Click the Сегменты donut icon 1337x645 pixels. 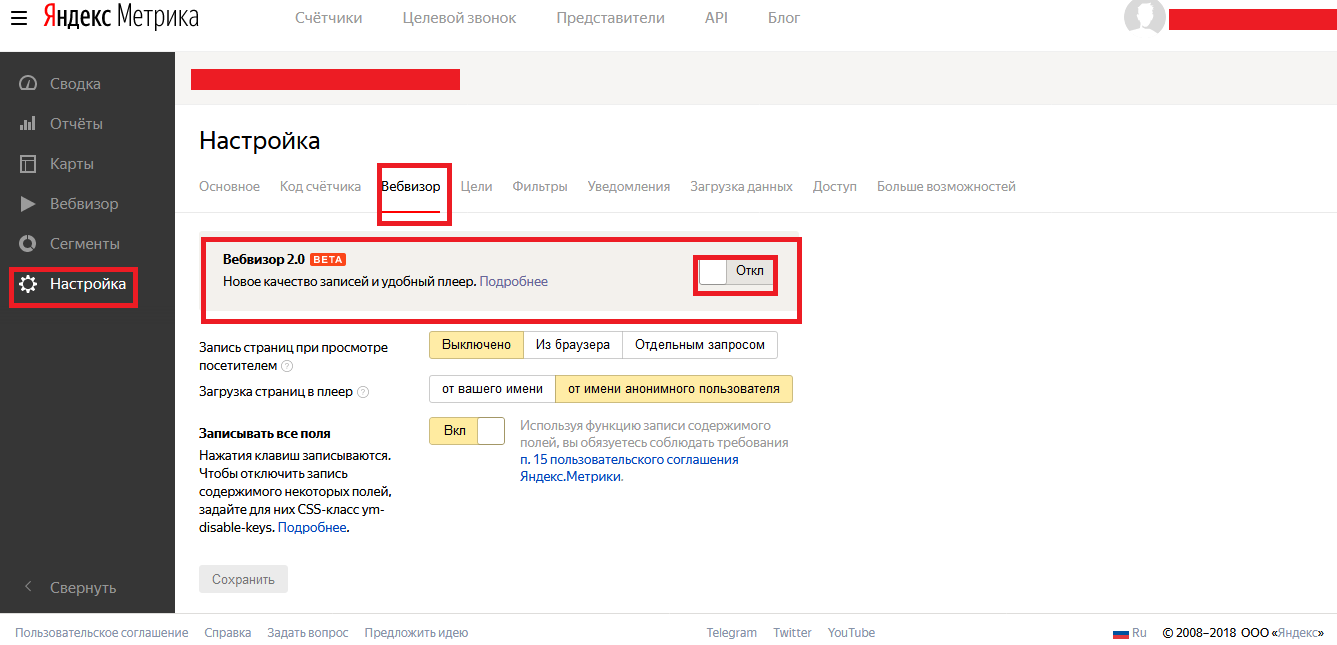(x=28, y=244)
